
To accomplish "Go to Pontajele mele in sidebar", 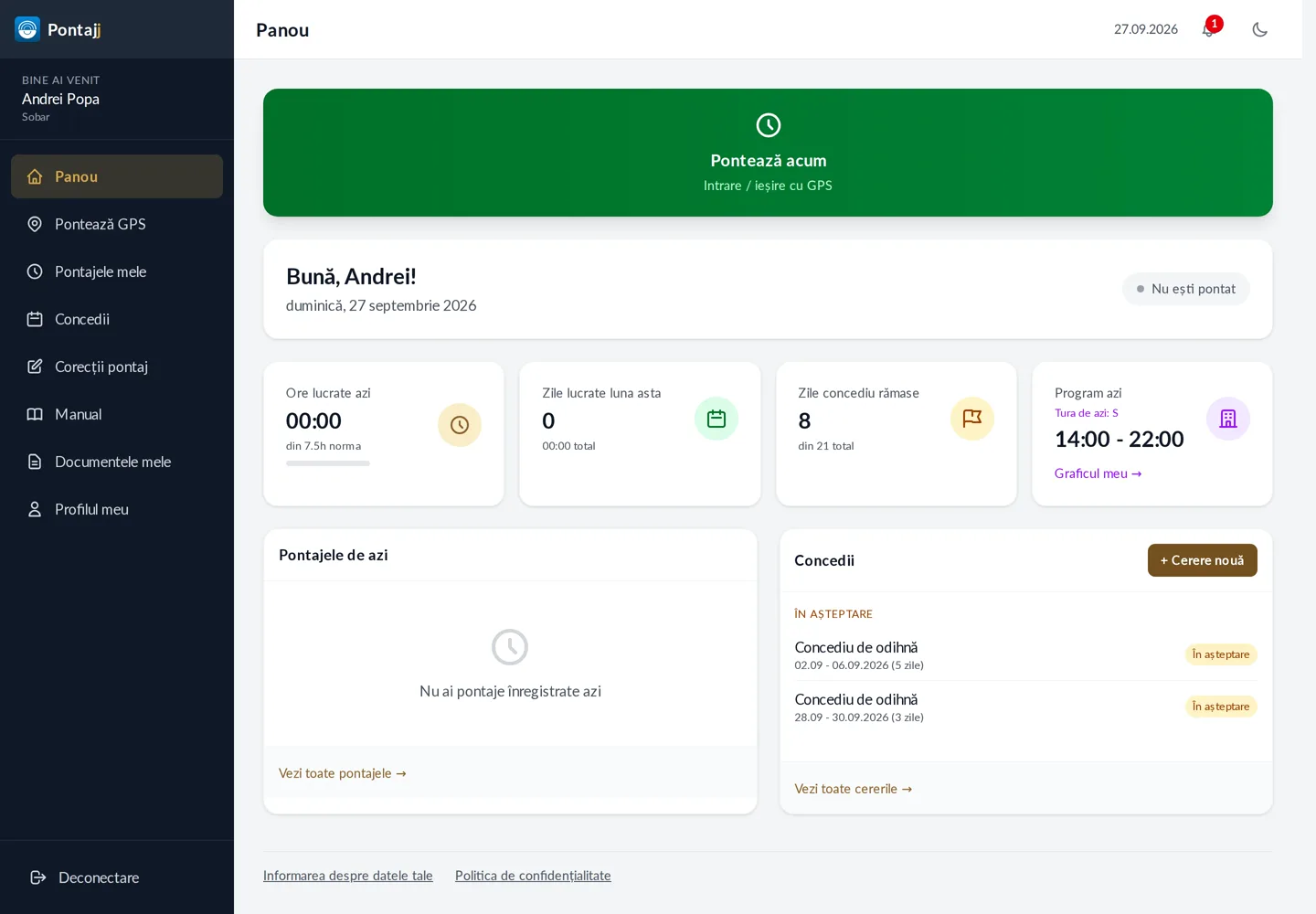I will coord(117,271).
